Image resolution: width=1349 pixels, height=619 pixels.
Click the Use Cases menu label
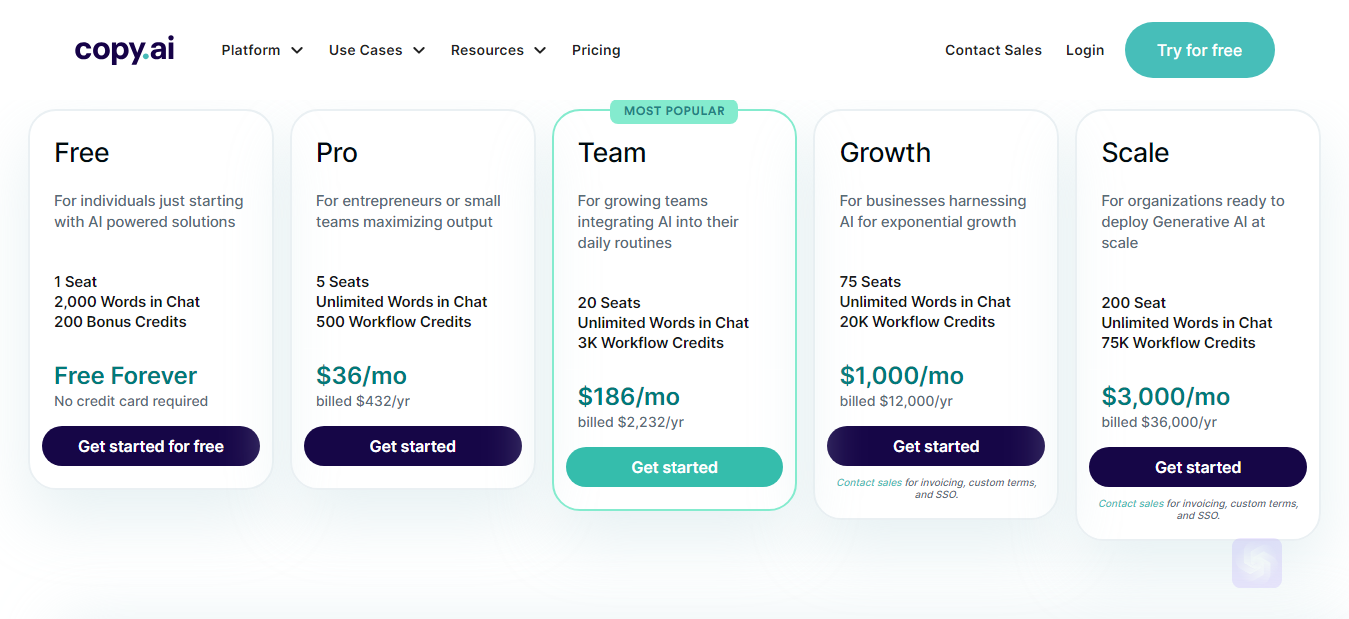tap(366, 50)
